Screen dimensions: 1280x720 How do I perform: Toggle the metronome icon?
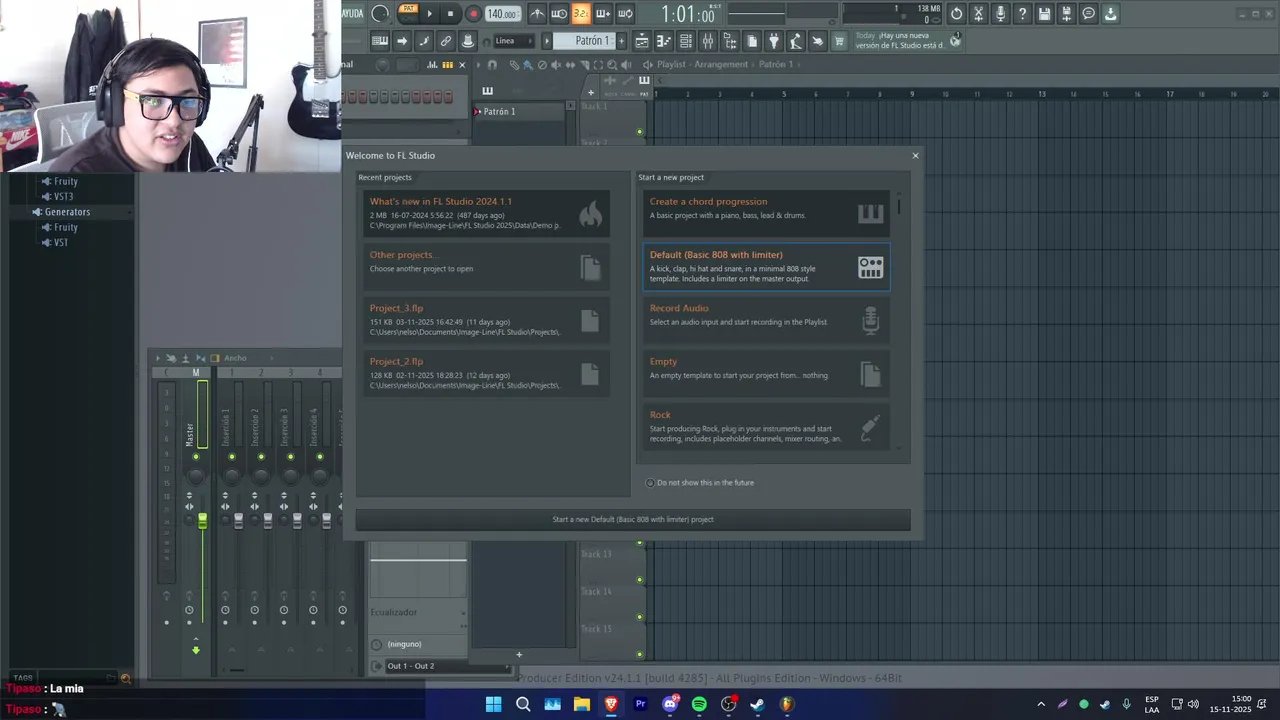click(x=537, y=14)
